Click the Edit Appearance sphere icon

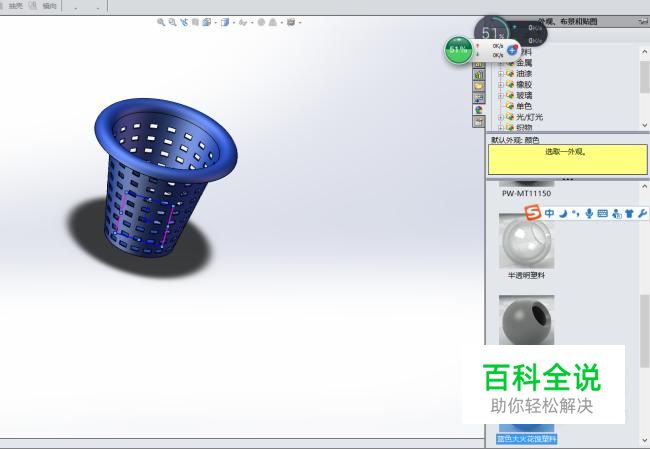pos(261,22)
